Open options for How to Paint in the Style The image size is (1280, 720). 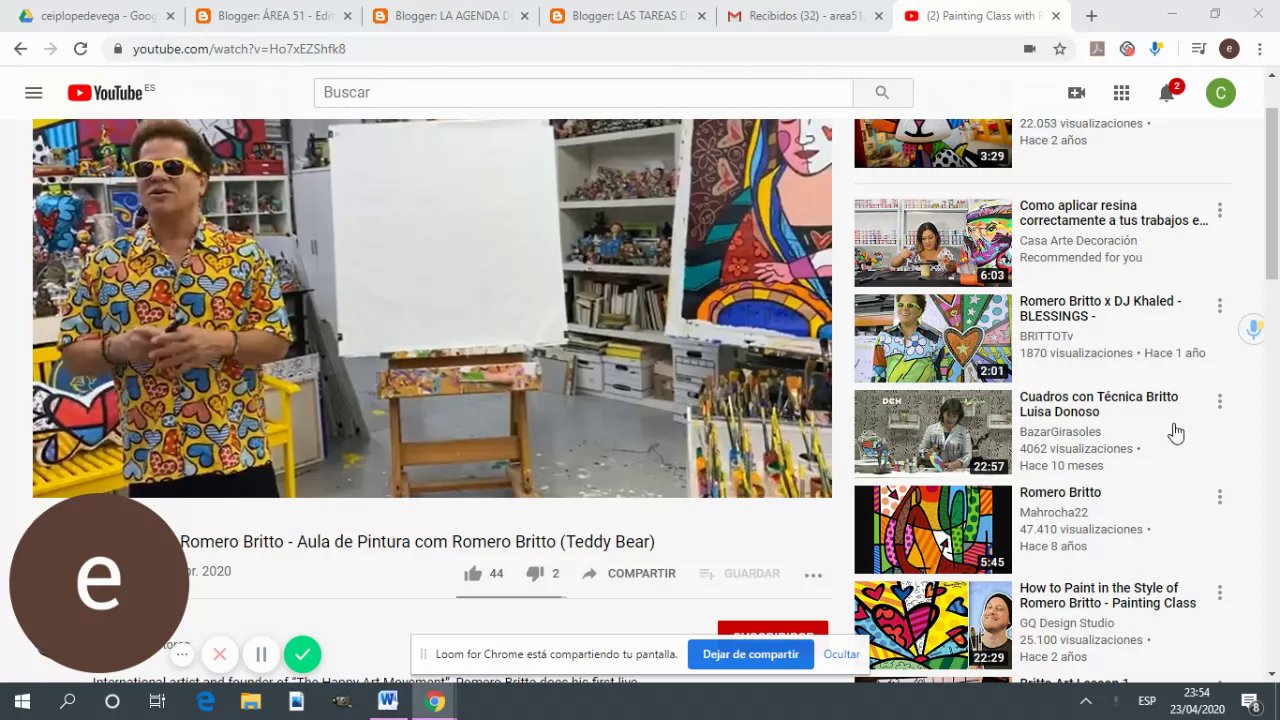coord(1219,593)
